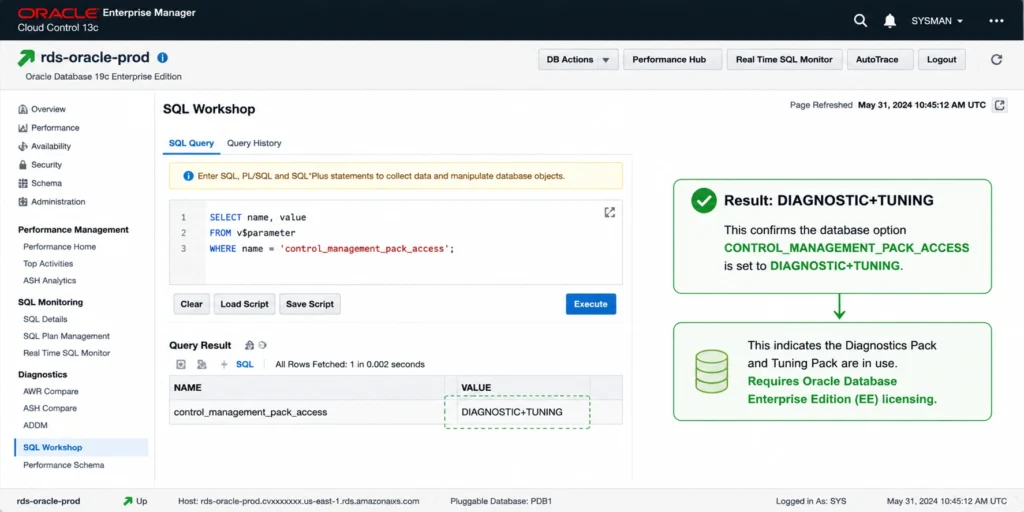
Task: Open Performance Home link
Action: (x=59, y=247)
